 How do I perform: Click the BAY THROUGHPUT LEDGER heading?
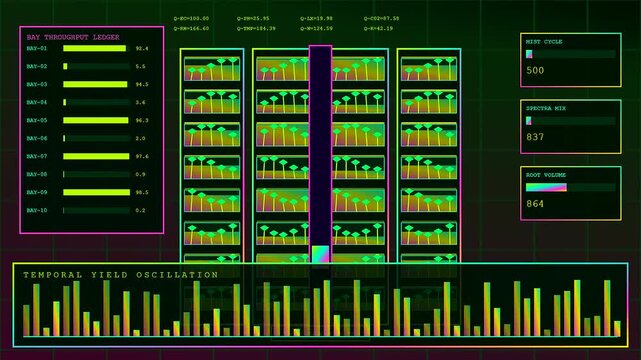(73, 37)
